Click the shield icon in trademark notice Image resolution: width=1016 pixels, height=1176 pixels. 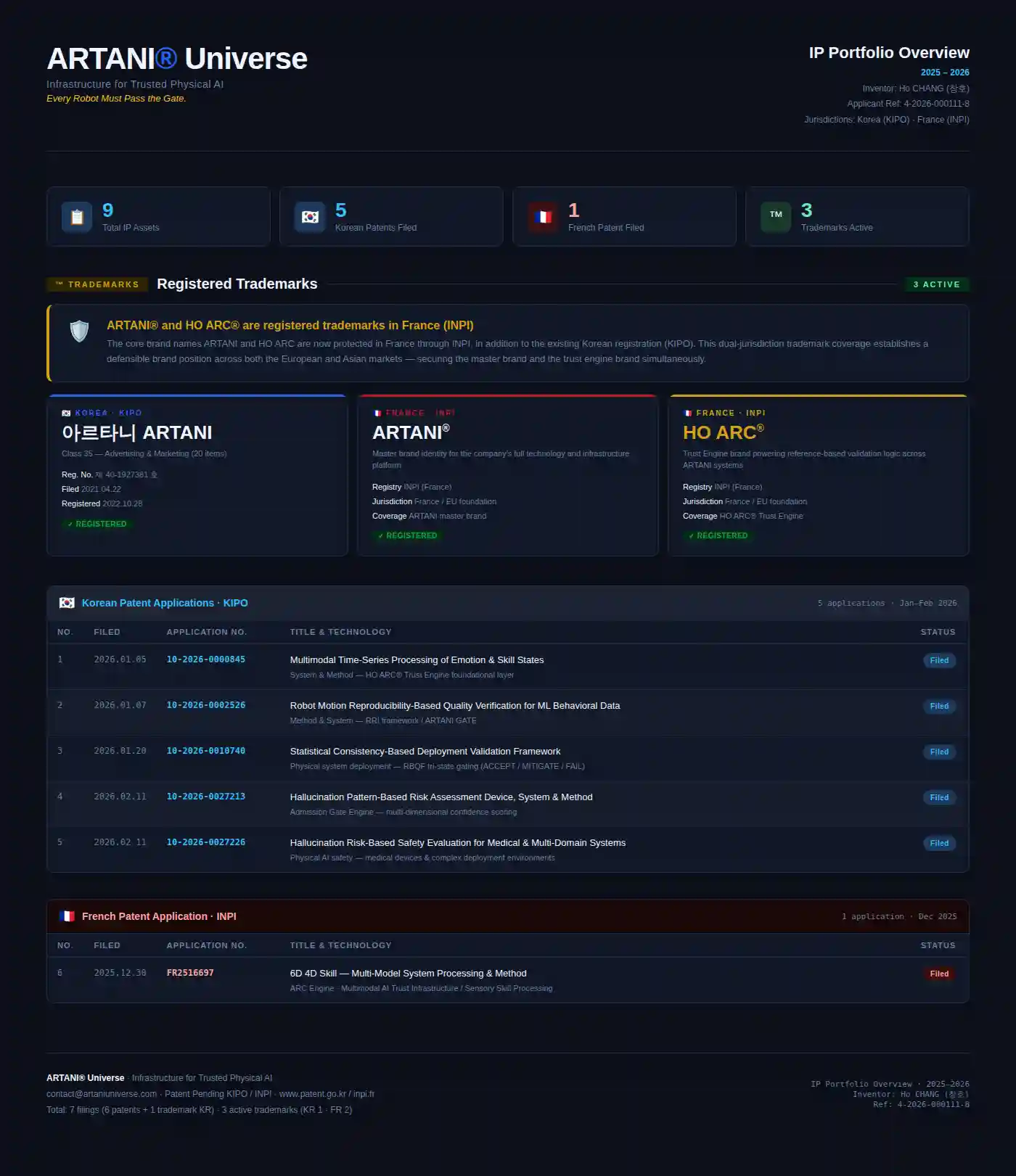pos(79,332)
